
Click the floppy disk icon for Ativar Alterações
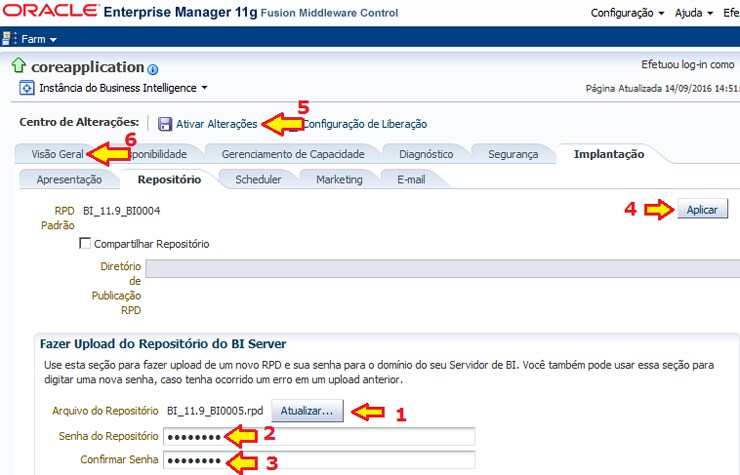[x=165, y=124]
